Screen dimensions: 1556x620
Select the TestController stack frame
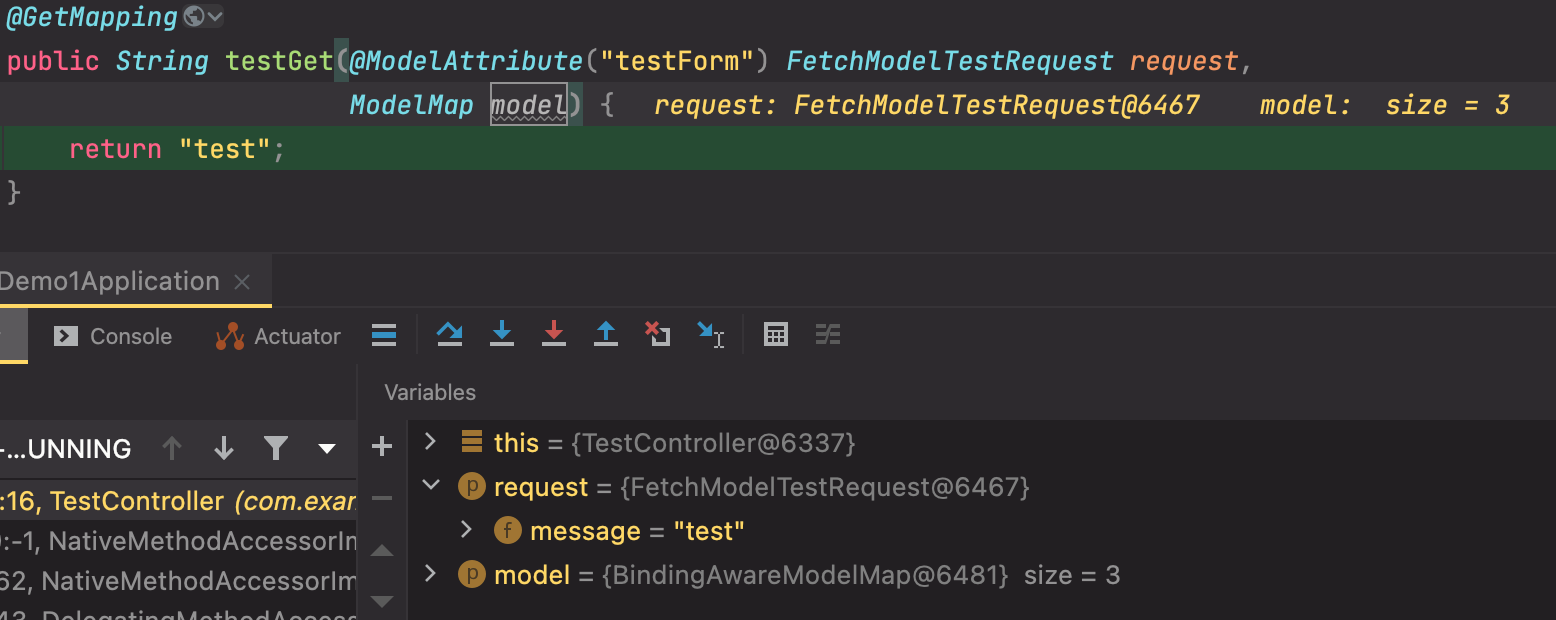tap(178, 501)
